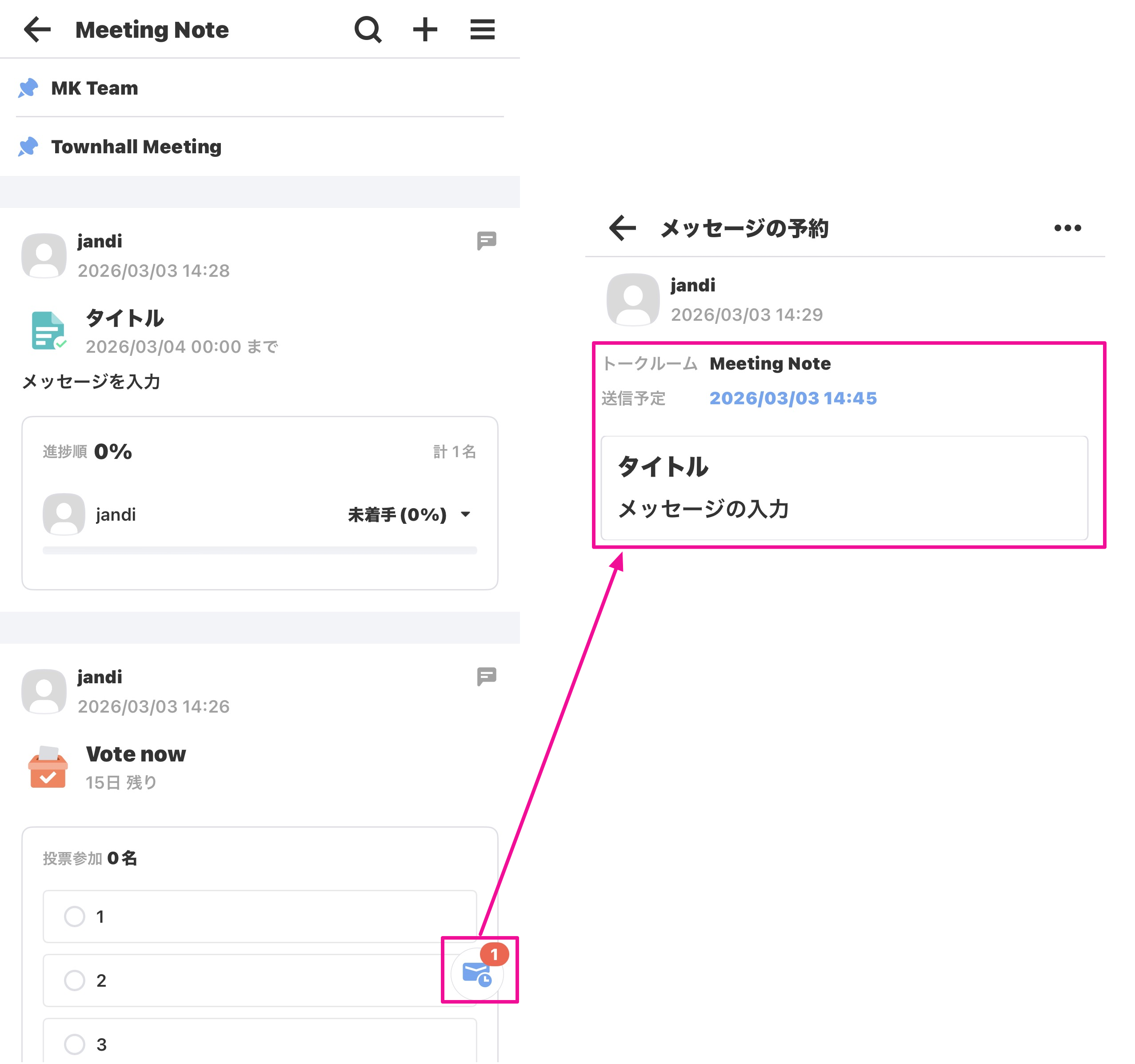Select vote option 3 radio button
Screen dimensions: 1135x1064
pos(75,1044)
